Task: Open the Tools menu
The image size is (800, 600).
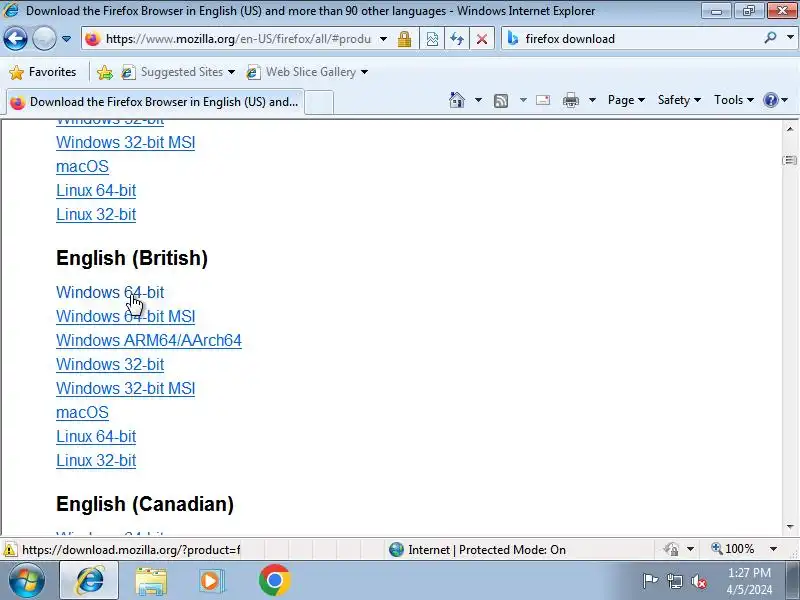Action: [x=734, y=100]
